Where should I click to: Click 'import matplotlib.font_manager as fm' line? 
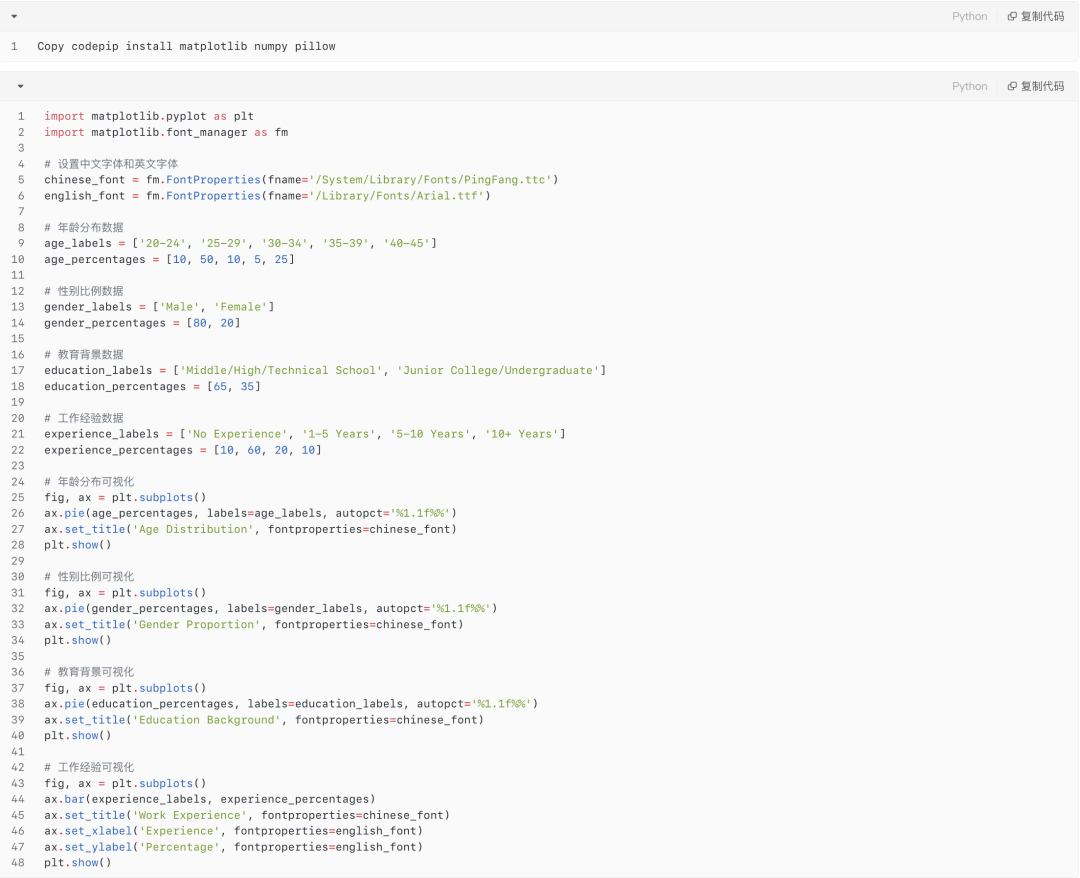coord(166,132)
